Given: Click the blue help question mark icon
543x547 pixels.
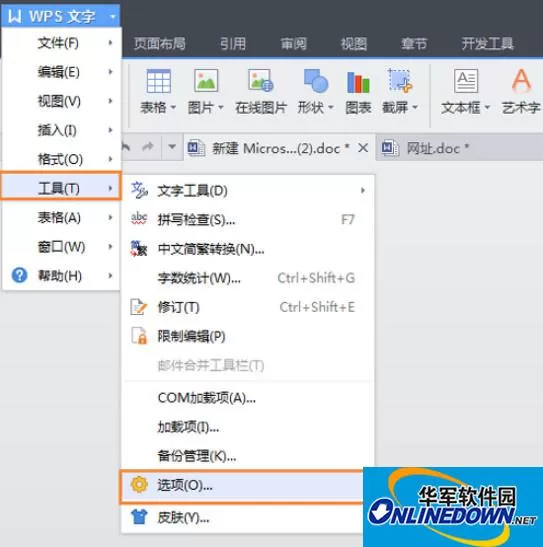Looking at the screenshot, I should (20, 275).
